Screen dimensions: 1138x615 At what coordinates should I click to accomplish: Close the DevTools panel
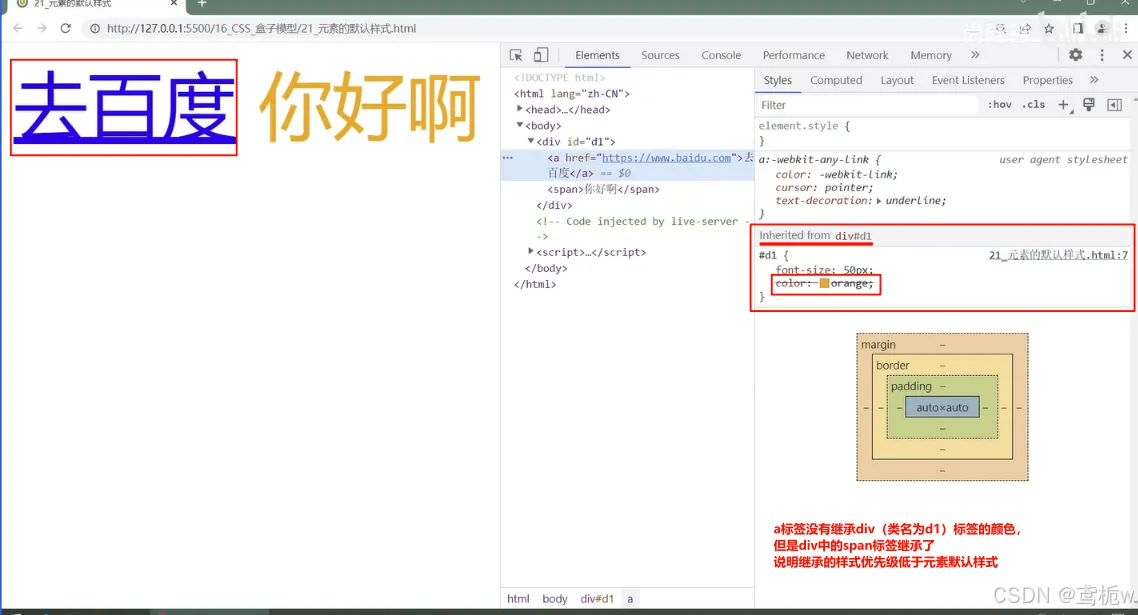(x=1127, y=55)
